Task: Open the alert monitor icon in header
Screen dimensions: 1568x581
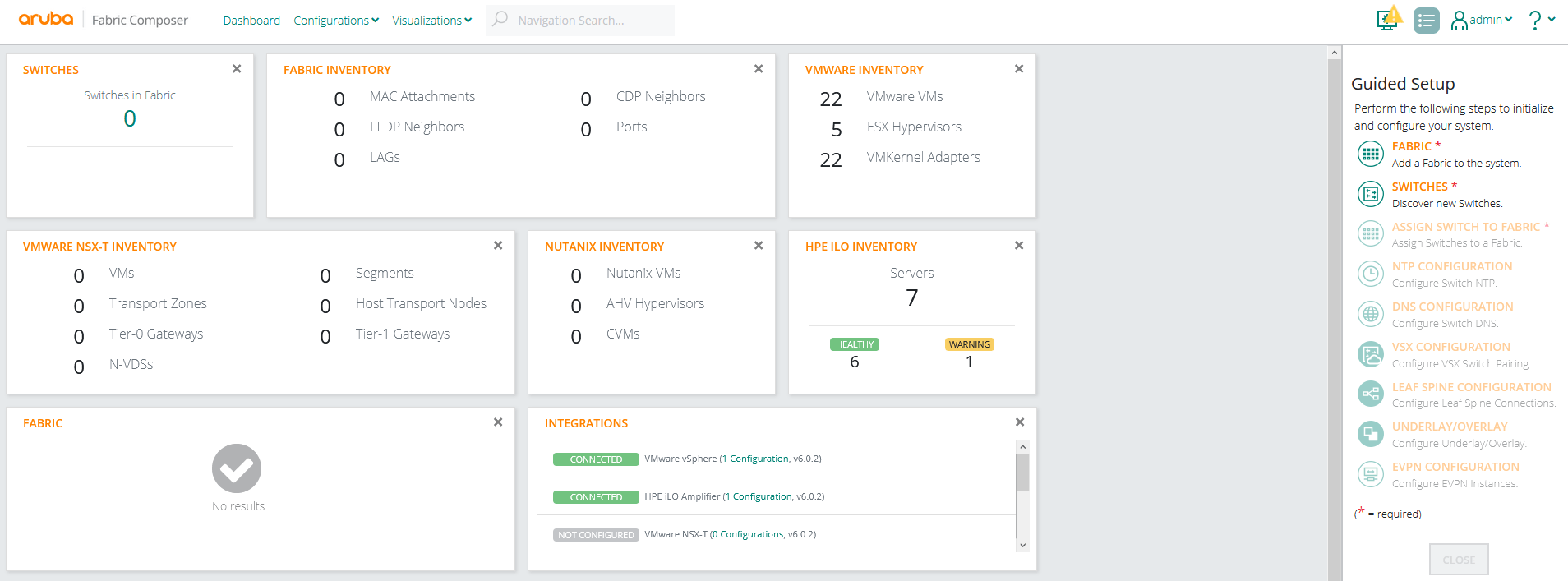Action: click(x=1389, y=19)
